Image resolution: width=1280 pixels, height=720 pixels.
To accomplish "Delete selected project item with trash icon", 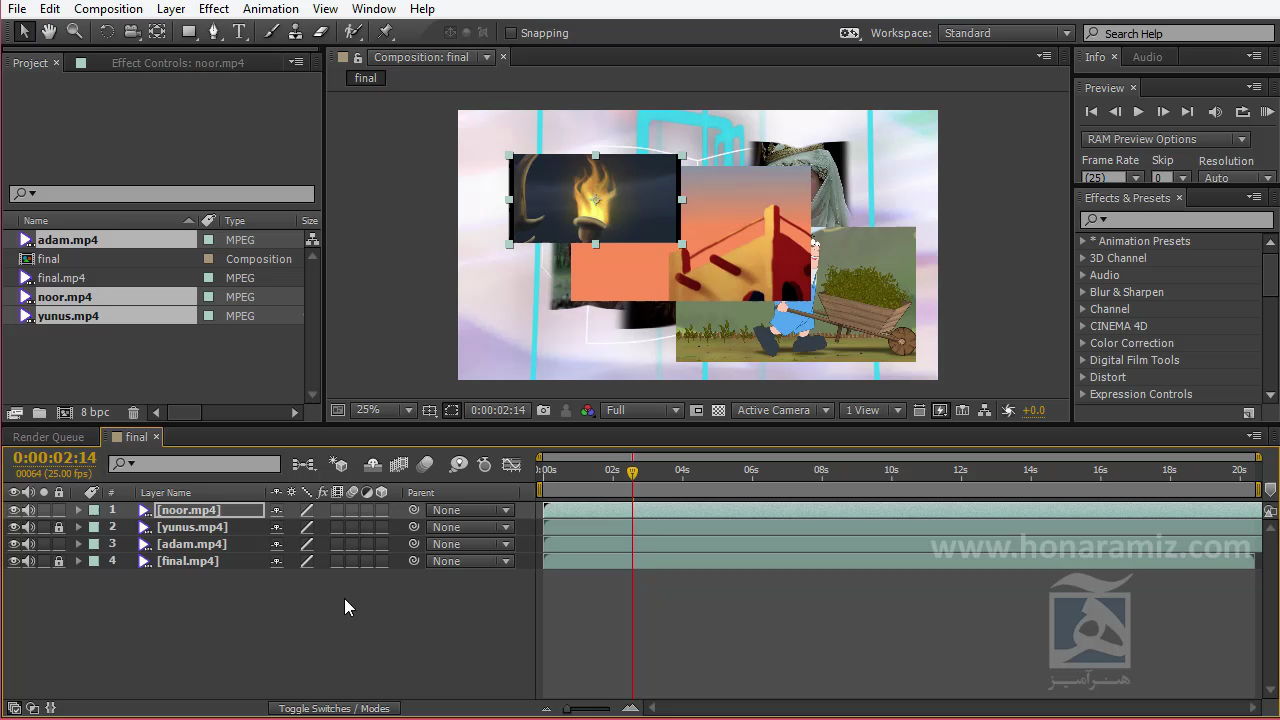I will [x=133, y=412].
